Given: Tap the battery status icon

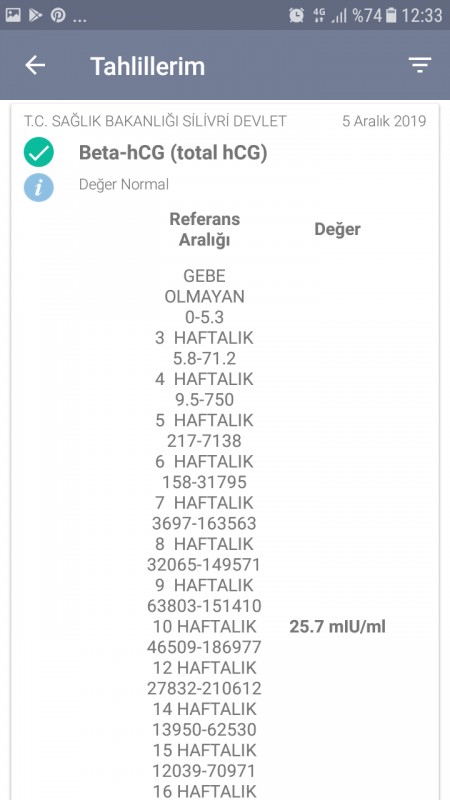Looking at the screenshot, I should coord(391,15).
